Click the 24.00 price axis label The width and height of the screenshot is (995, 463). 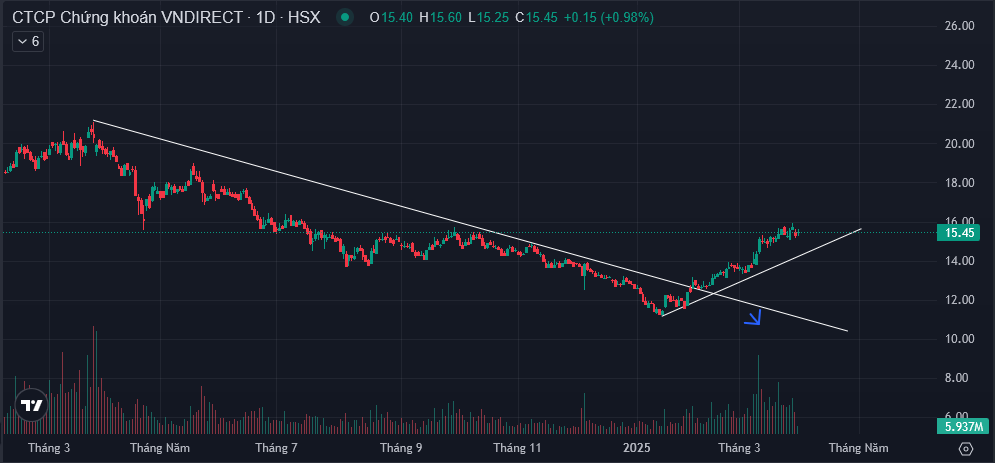click(x=959, y=65)
